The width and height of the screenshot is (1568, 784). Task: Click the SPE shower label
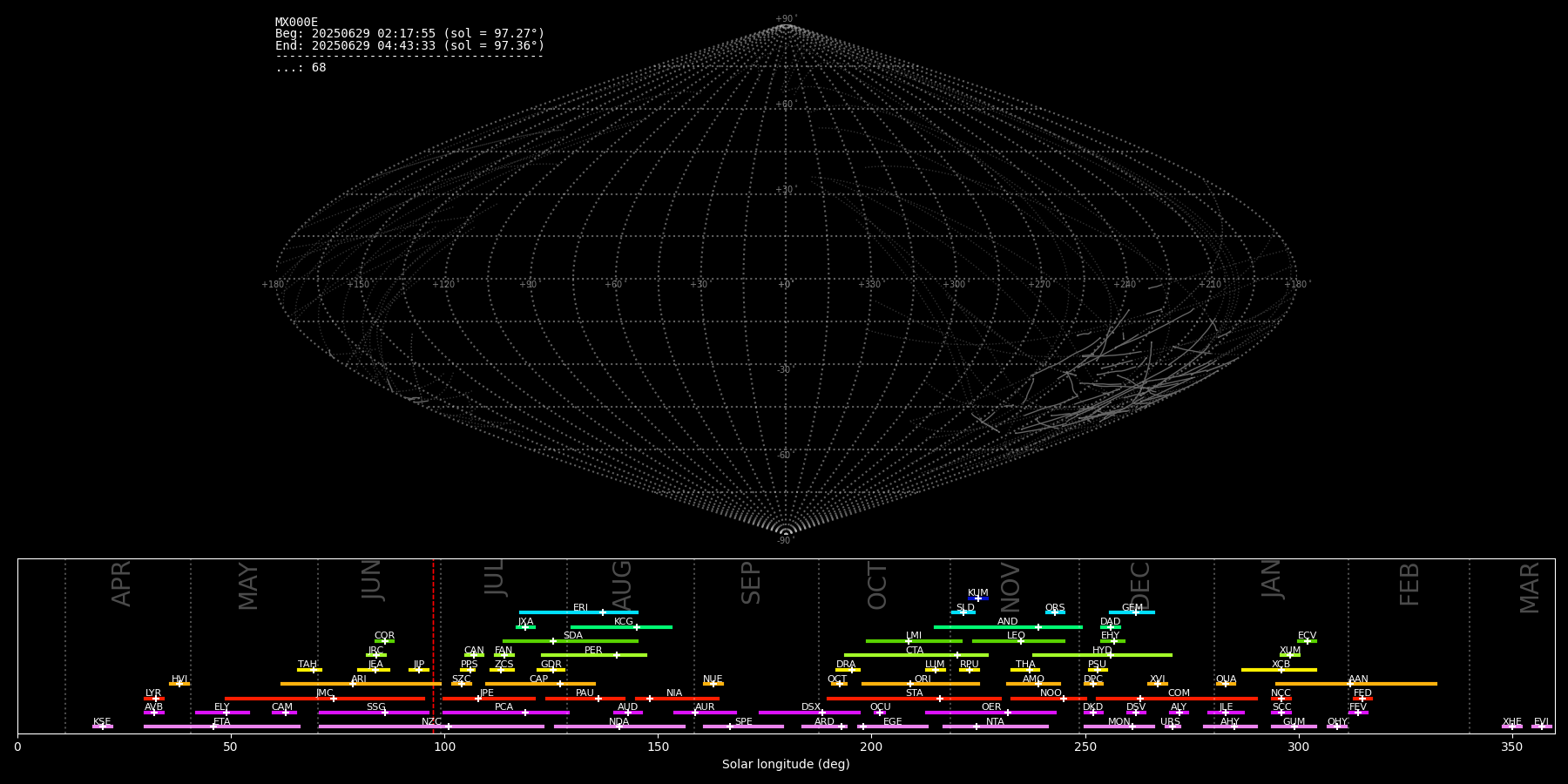pos(743,721)
